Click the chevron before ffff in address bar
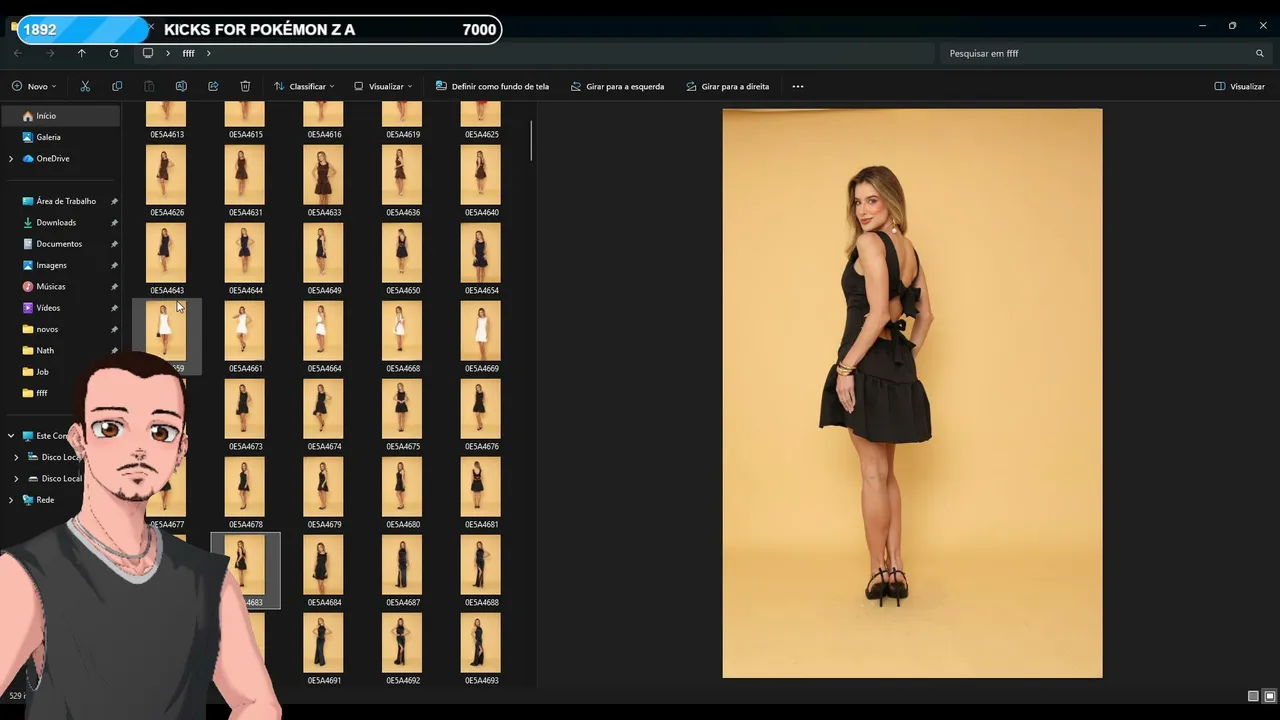The width and height of the screenshot is (1280, 720). point(168,53)
